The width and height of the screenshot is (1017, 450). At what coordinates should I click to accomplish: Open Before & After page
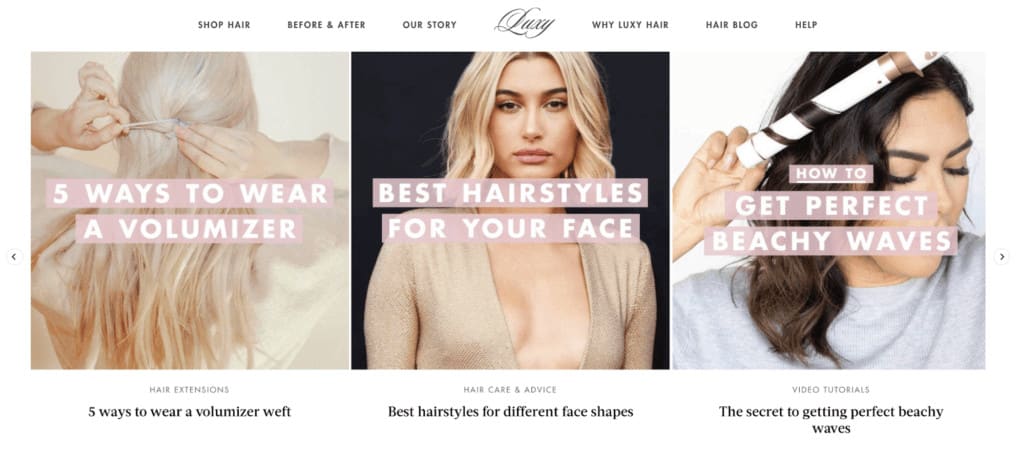click(x=326, y=25)
